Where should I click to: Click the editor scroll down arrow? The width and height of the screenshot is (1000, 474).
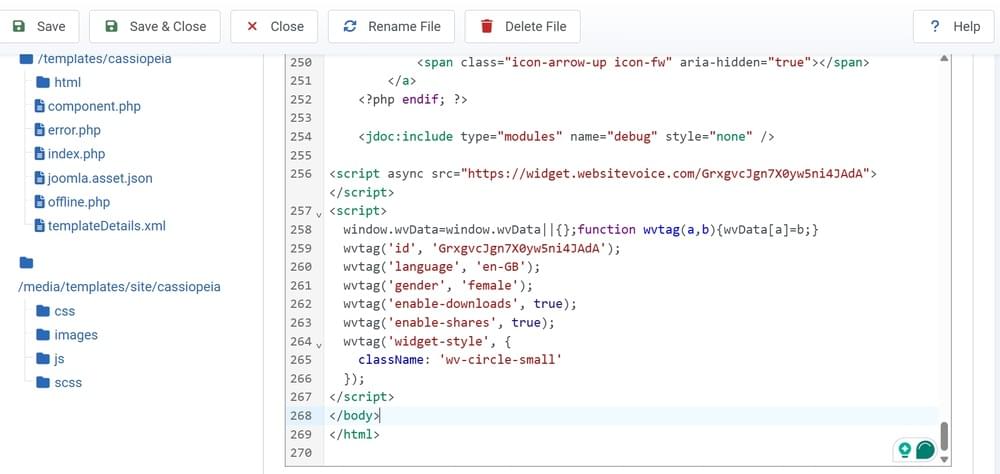tap(945, 459)
